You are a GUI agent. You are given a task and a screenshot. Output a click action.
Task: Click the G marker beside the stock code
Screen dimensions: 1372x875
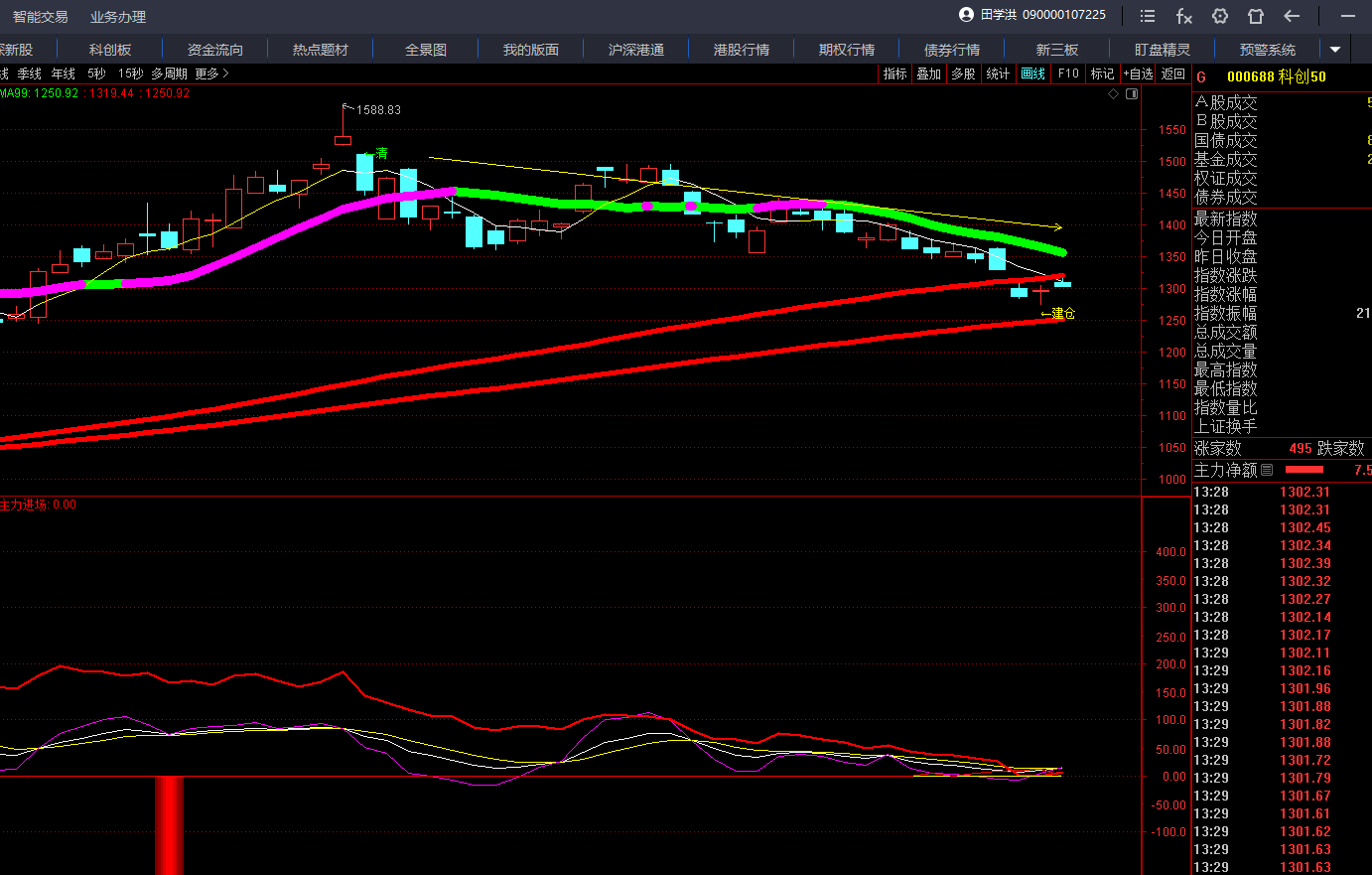(x=1201, y=77)
